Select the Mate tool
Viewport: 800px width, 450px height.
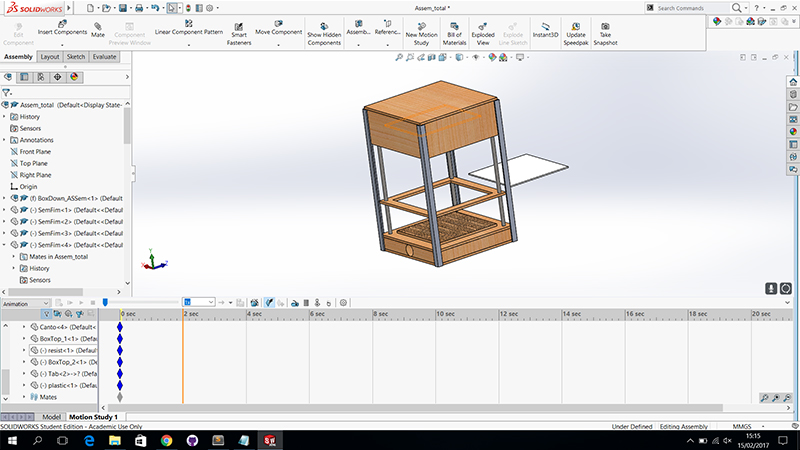tap(97, 30)
